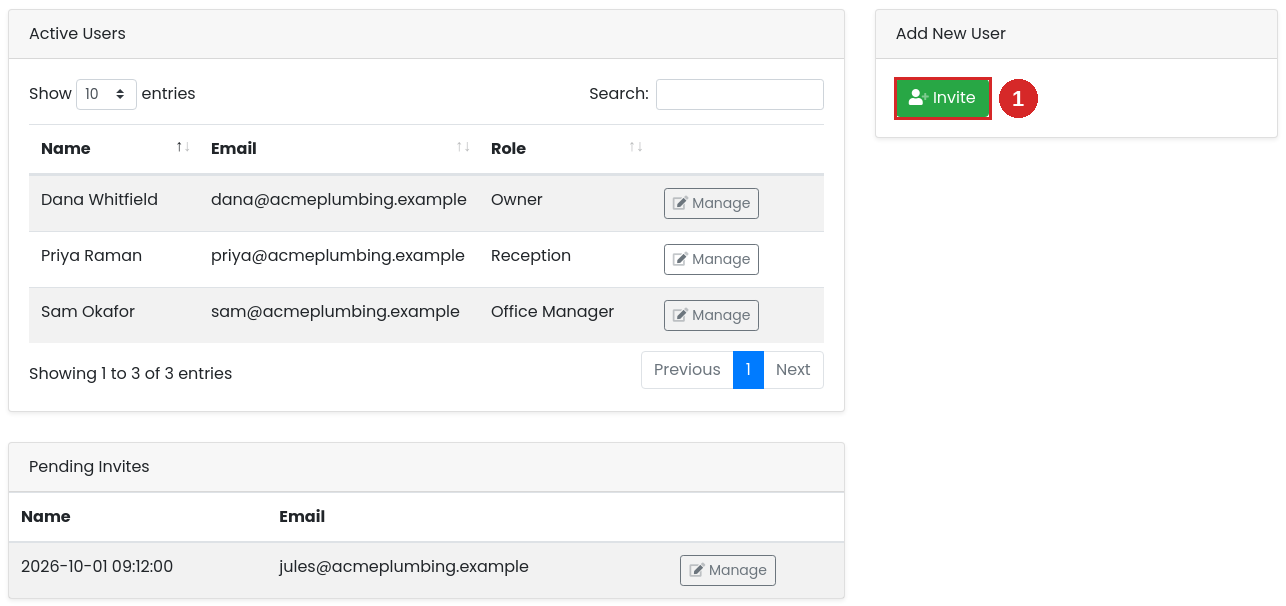Viewport: 1286px width, 606px height.
Task: Manage user Priya Raman
Action: click(x=711, y=259)
